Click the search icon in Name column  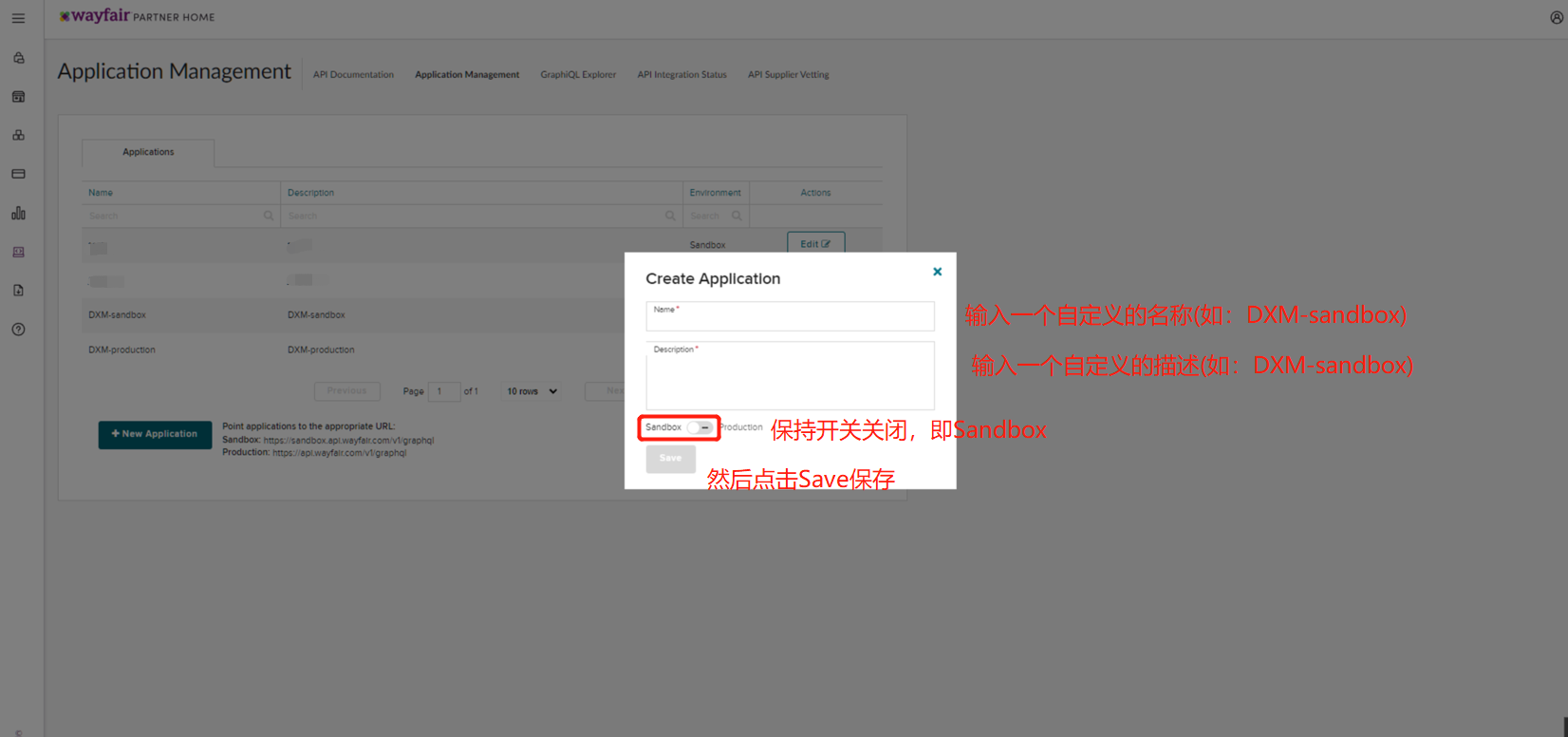click(269, 216)
